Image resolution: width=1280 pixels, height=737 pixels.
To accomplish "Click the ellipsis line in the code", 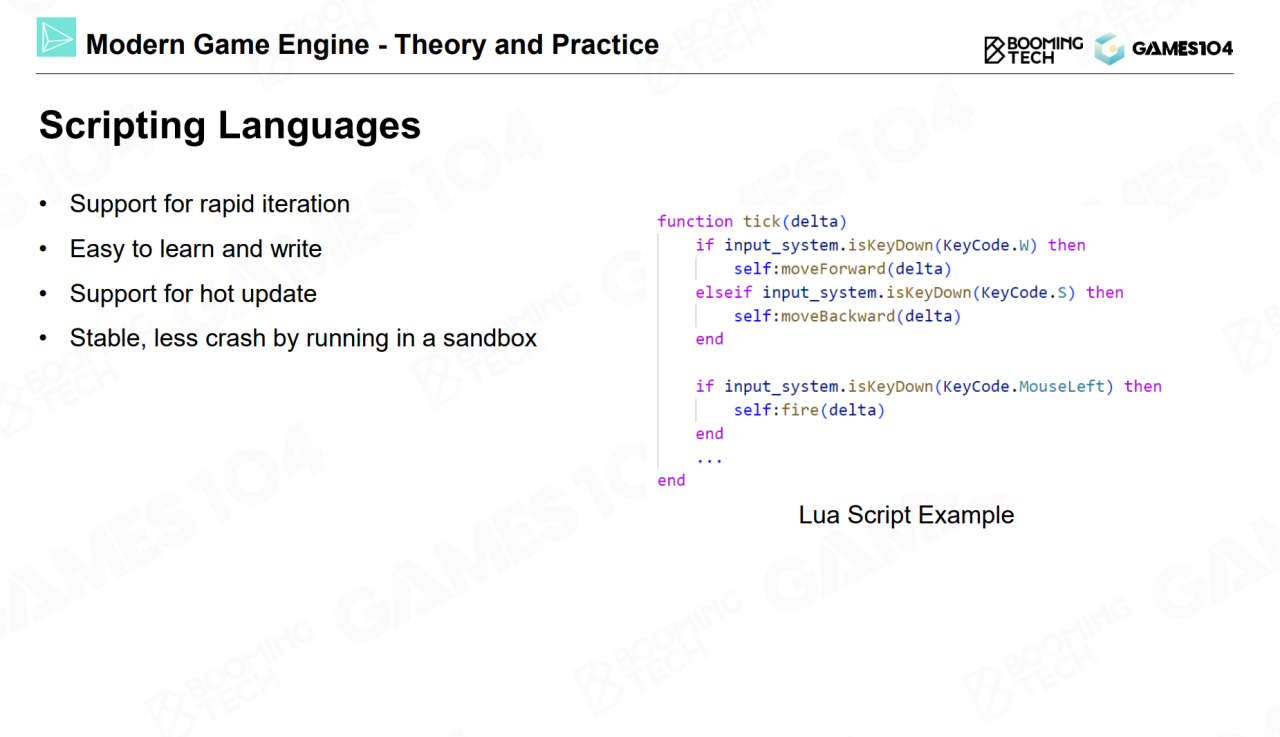I will pyautogui.click(x=709, y=457).
